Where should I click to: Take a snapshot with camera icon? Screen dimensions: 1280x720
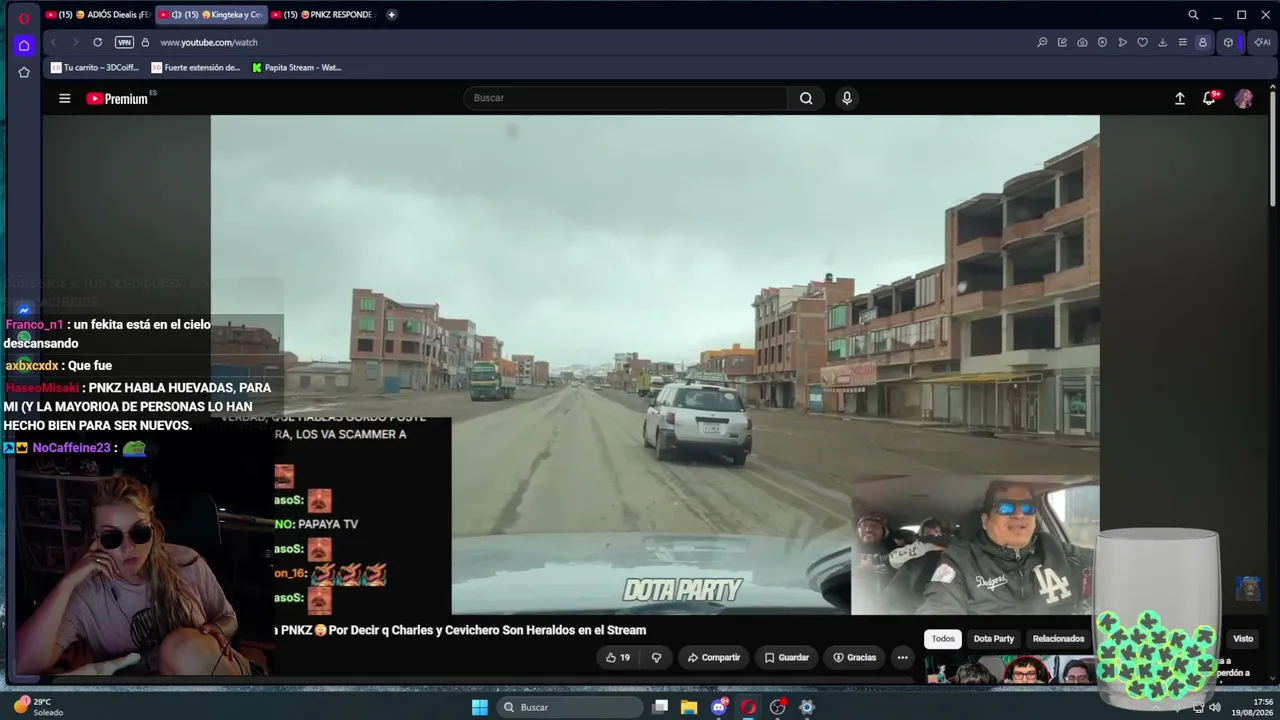click(1082, 42)
